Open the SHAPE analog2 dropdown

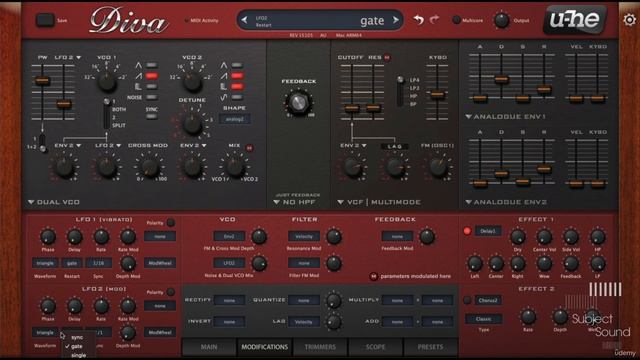pyautogui.click(x=235, y=119)
